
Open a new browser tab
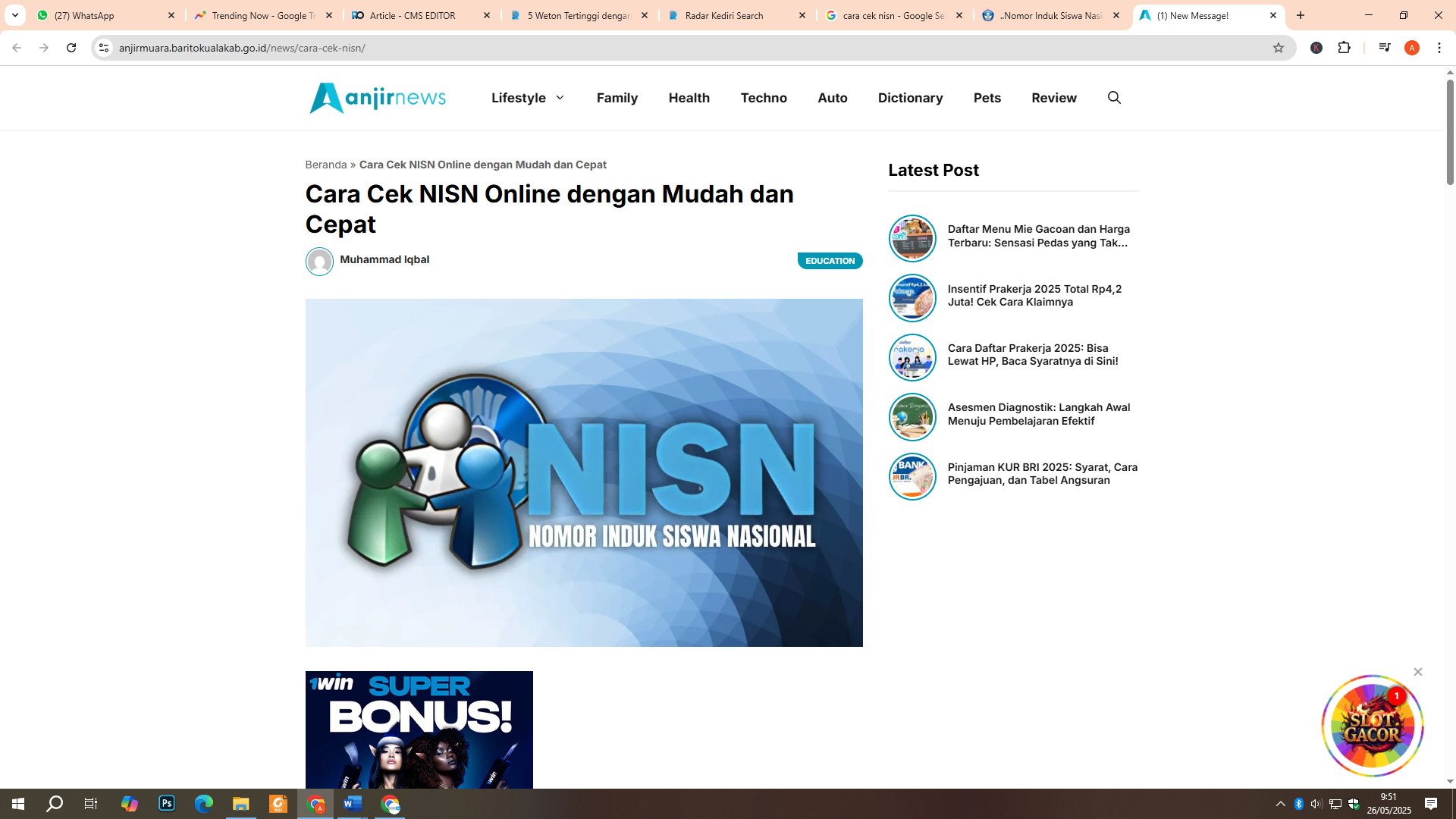[x=1301, y=15]
